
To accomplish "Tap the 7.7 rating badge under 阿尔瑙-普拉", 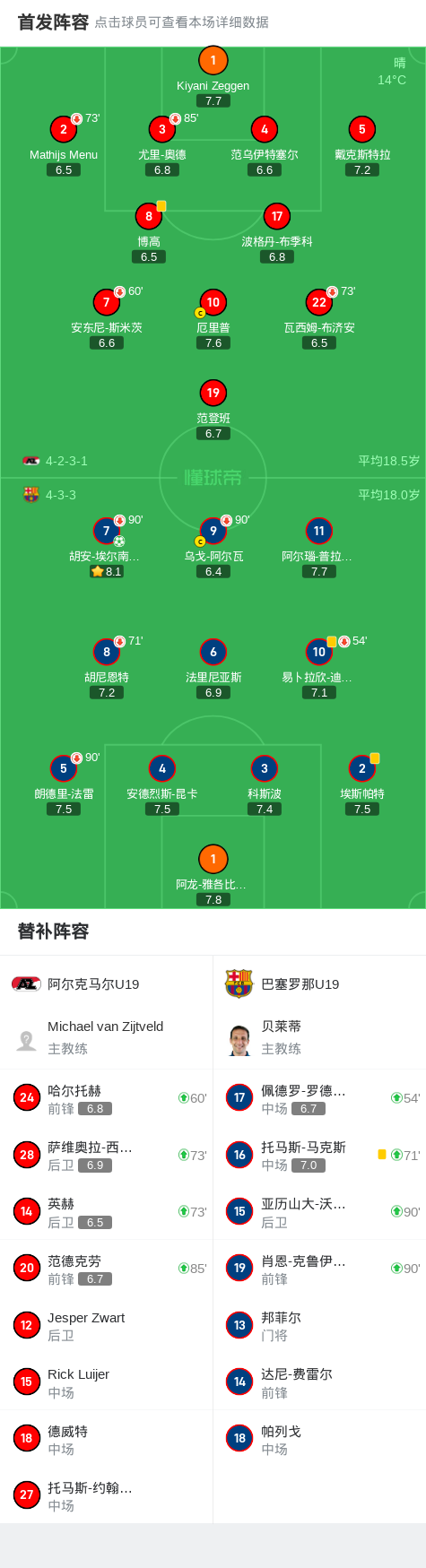I will [x=318, y=571].
